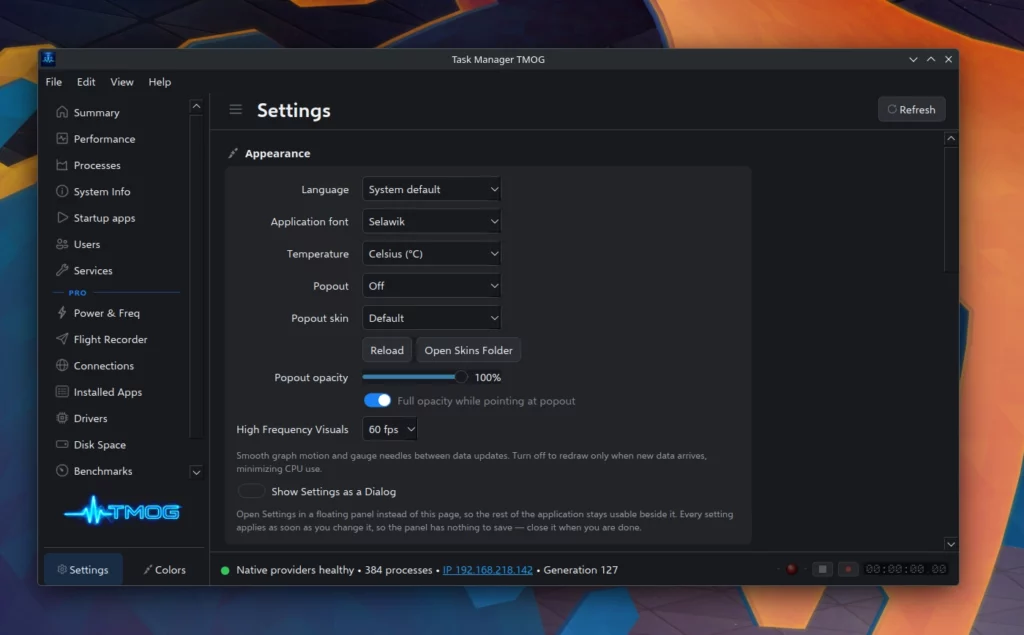Click the settings panel scroll-down arrow
The width and height of the screenshot is (1024, 635).
click(951, 544)
